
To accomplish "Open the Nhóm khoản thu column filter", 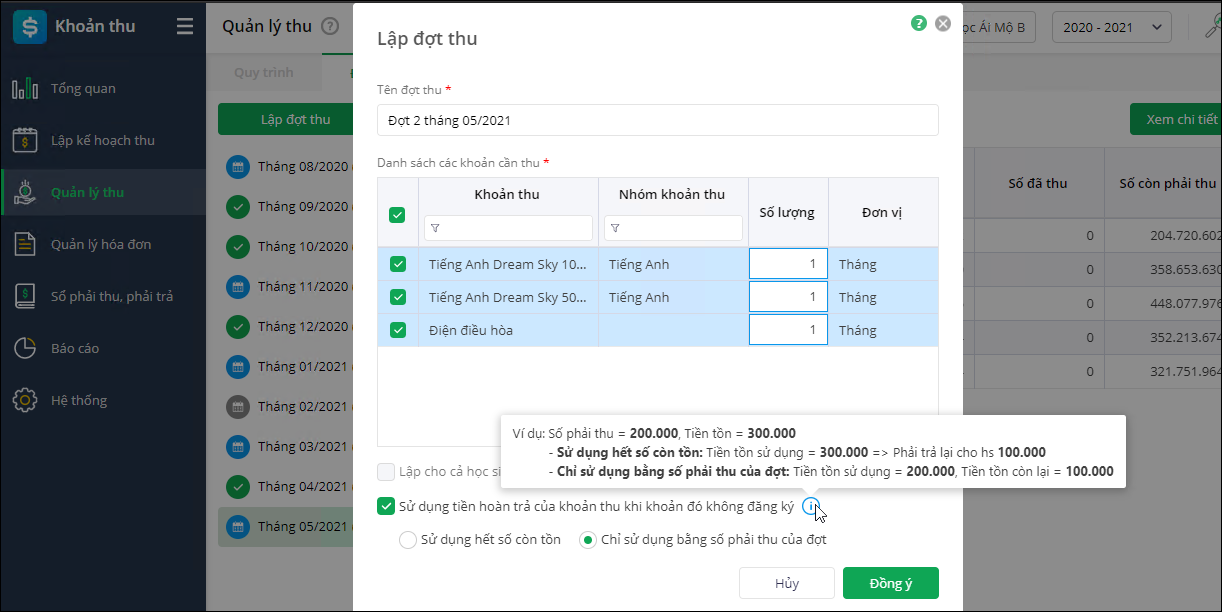I will click(x=615, y=229).
